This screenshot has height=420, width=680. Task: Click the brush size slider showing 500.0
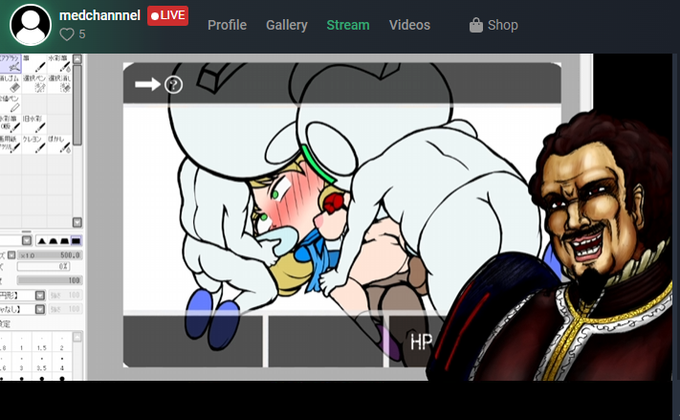49,255
